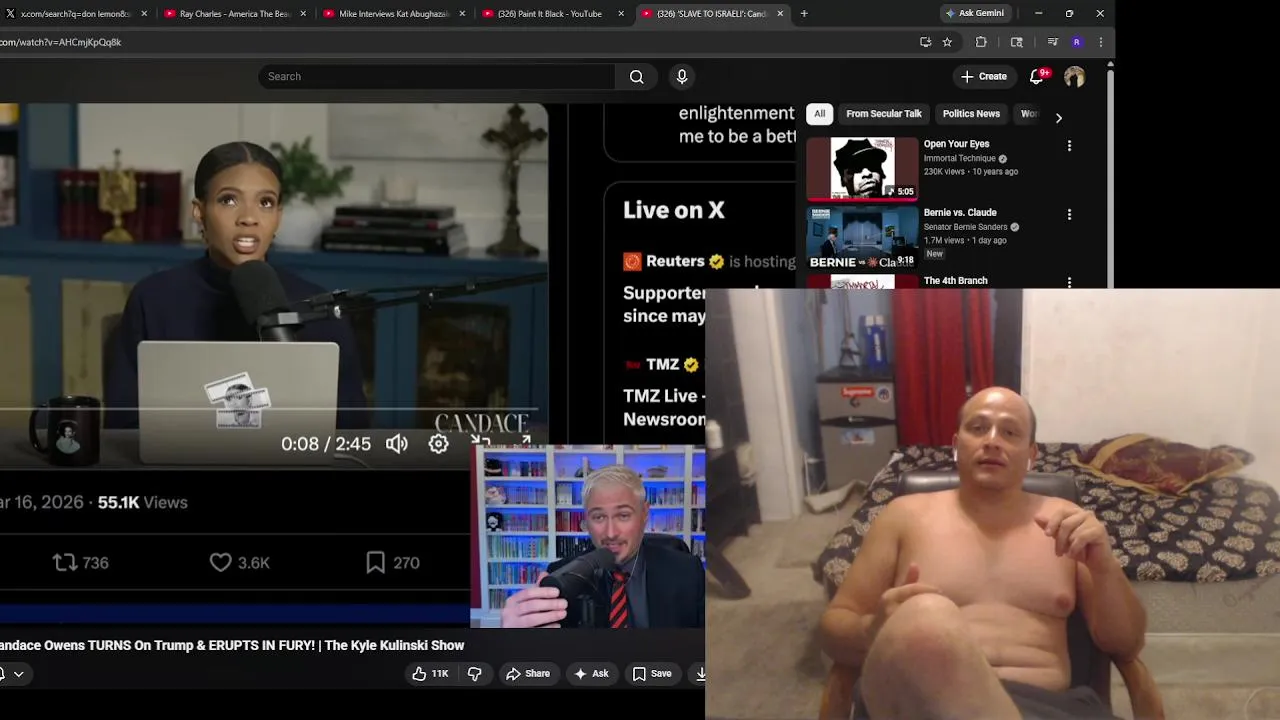
Task: Open the Open Your Eyes video title
Action: pos(956,144)
